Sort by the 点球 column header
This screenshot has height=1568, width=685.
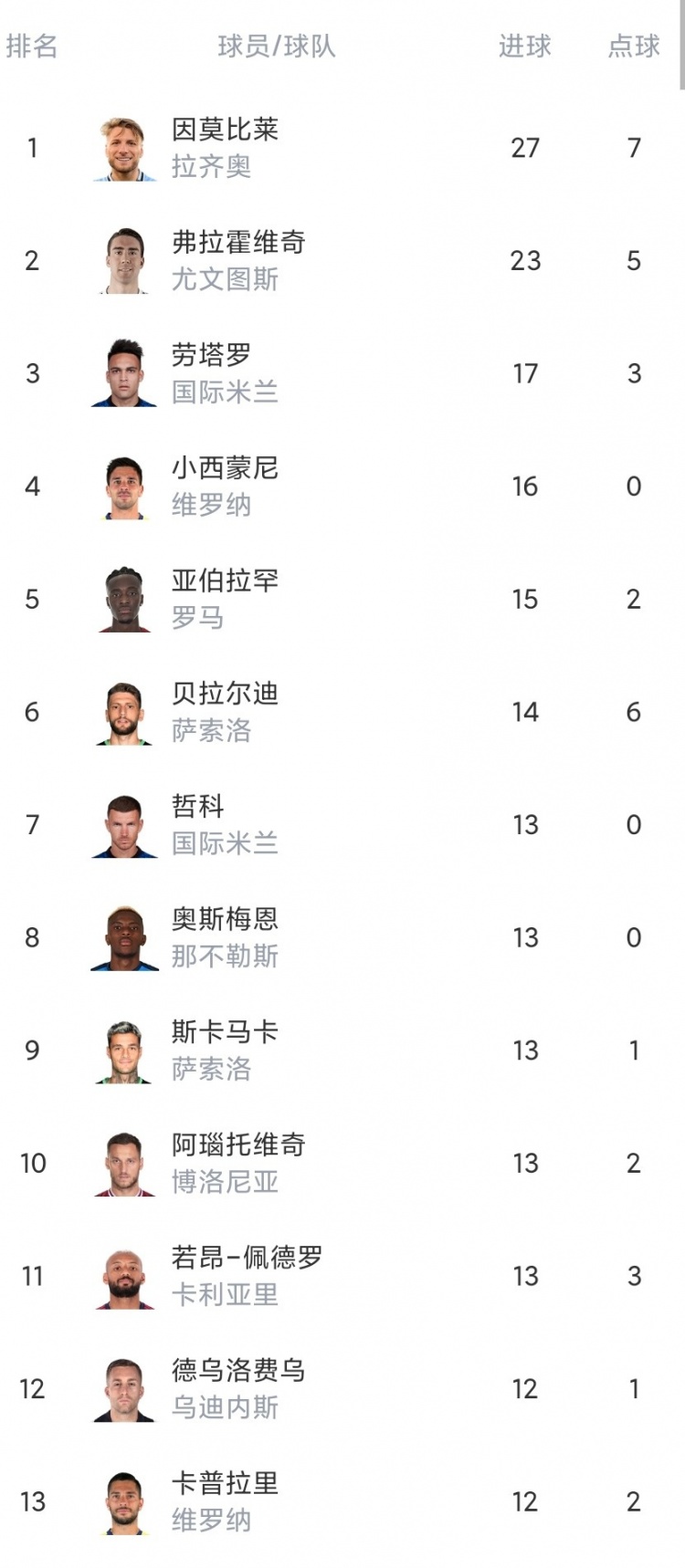(634, 46)
